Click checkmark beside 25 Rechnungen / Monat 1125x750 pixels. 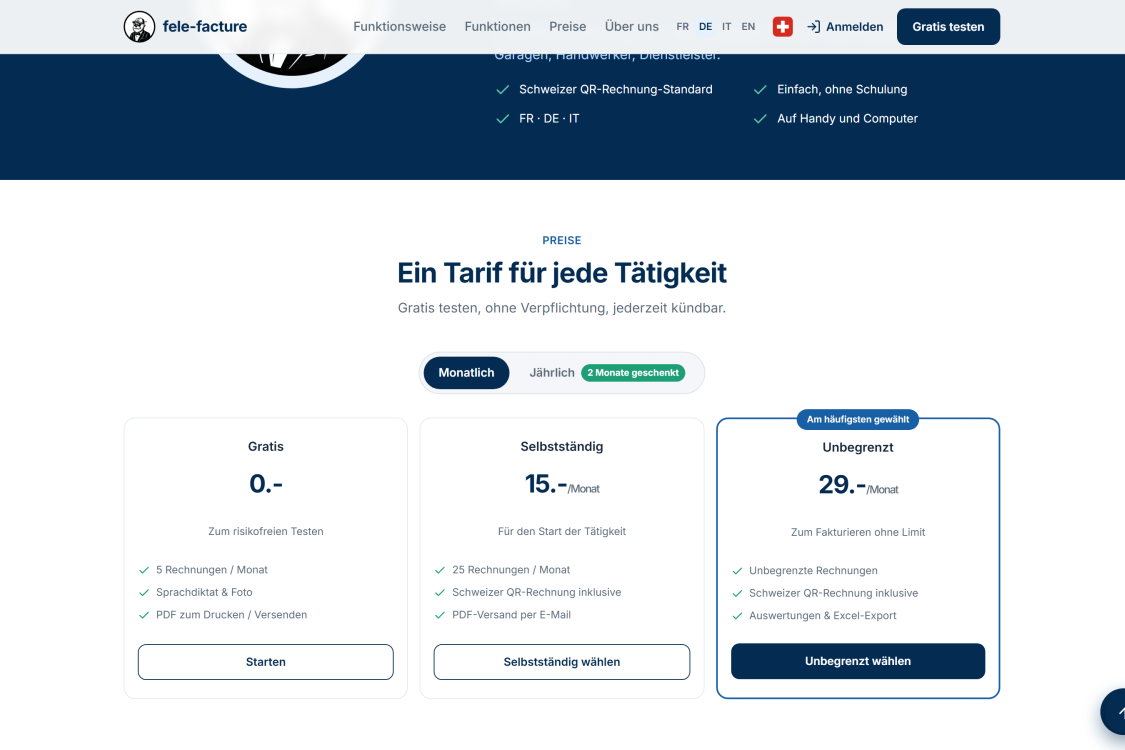click(440, 570)
